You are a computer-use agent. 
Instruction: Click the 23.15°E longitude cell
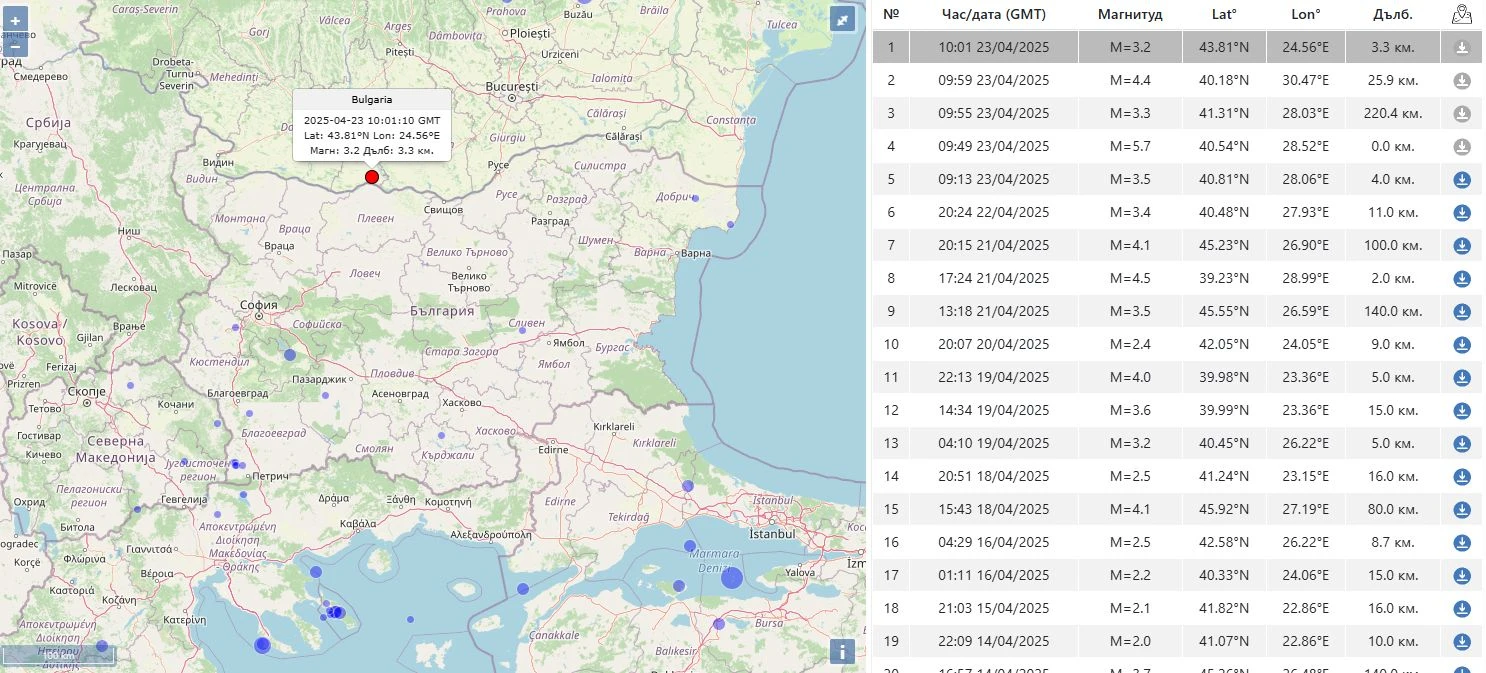pyautogui.click(x=1305, y=476)
